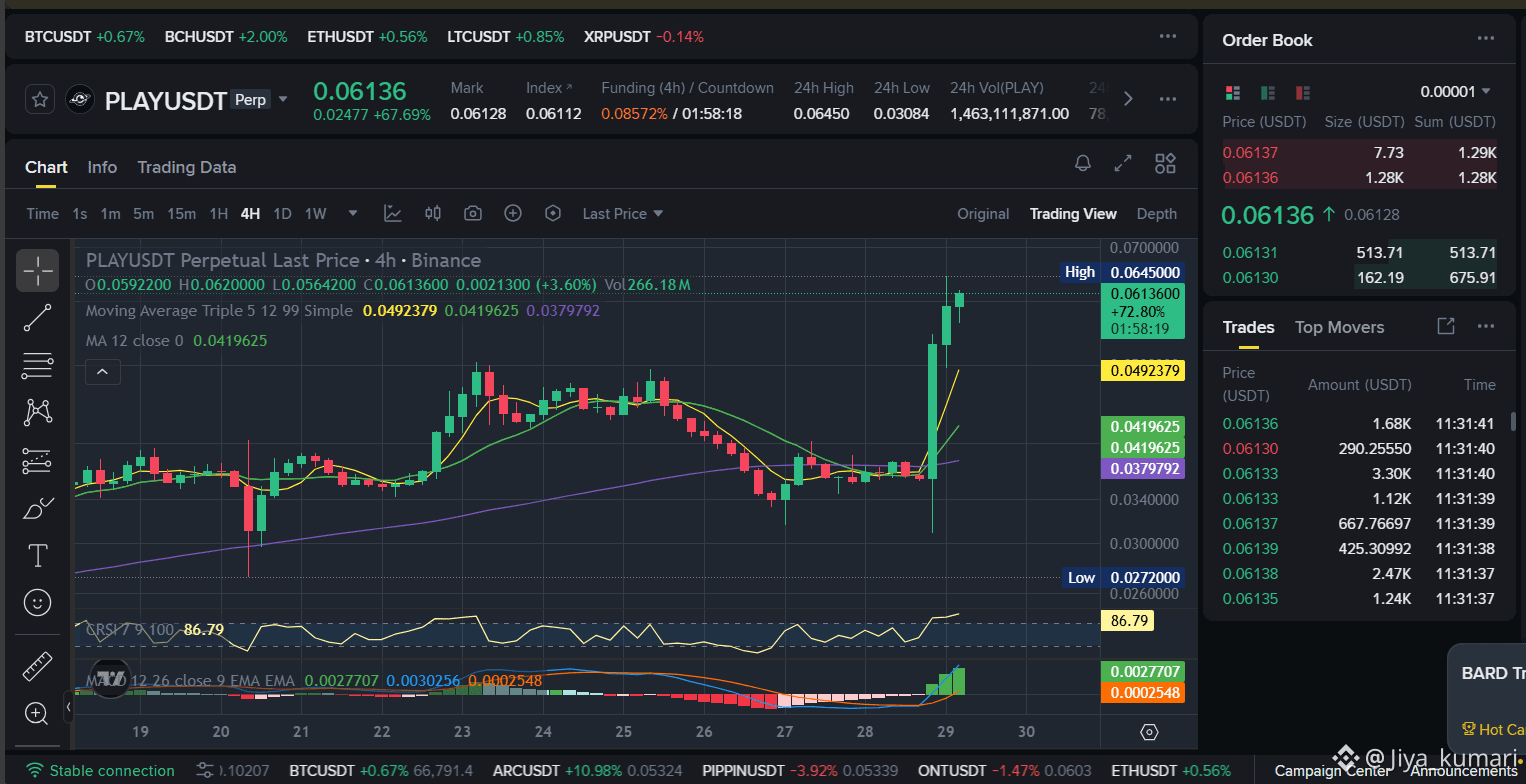This screenshot has height=784, width=1526.
Task: Open the PLAYUSDT pair selector dropdown
Action: (x=283, y=99)
